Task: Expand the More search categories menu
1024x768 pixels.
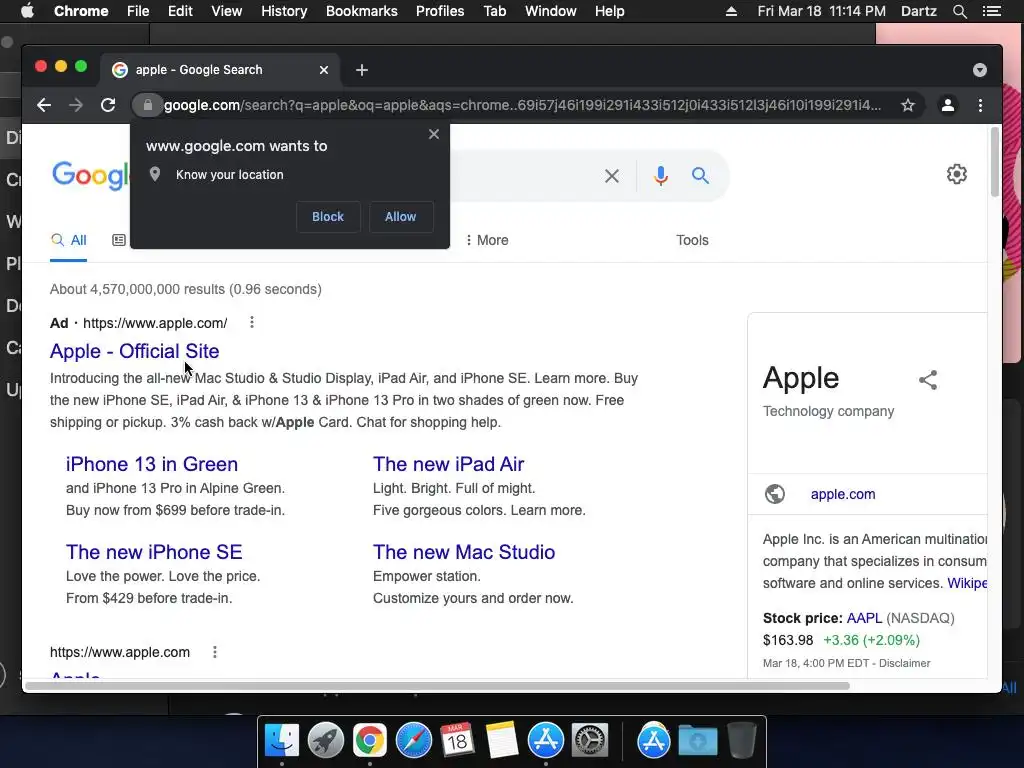Action: [487, 240]
